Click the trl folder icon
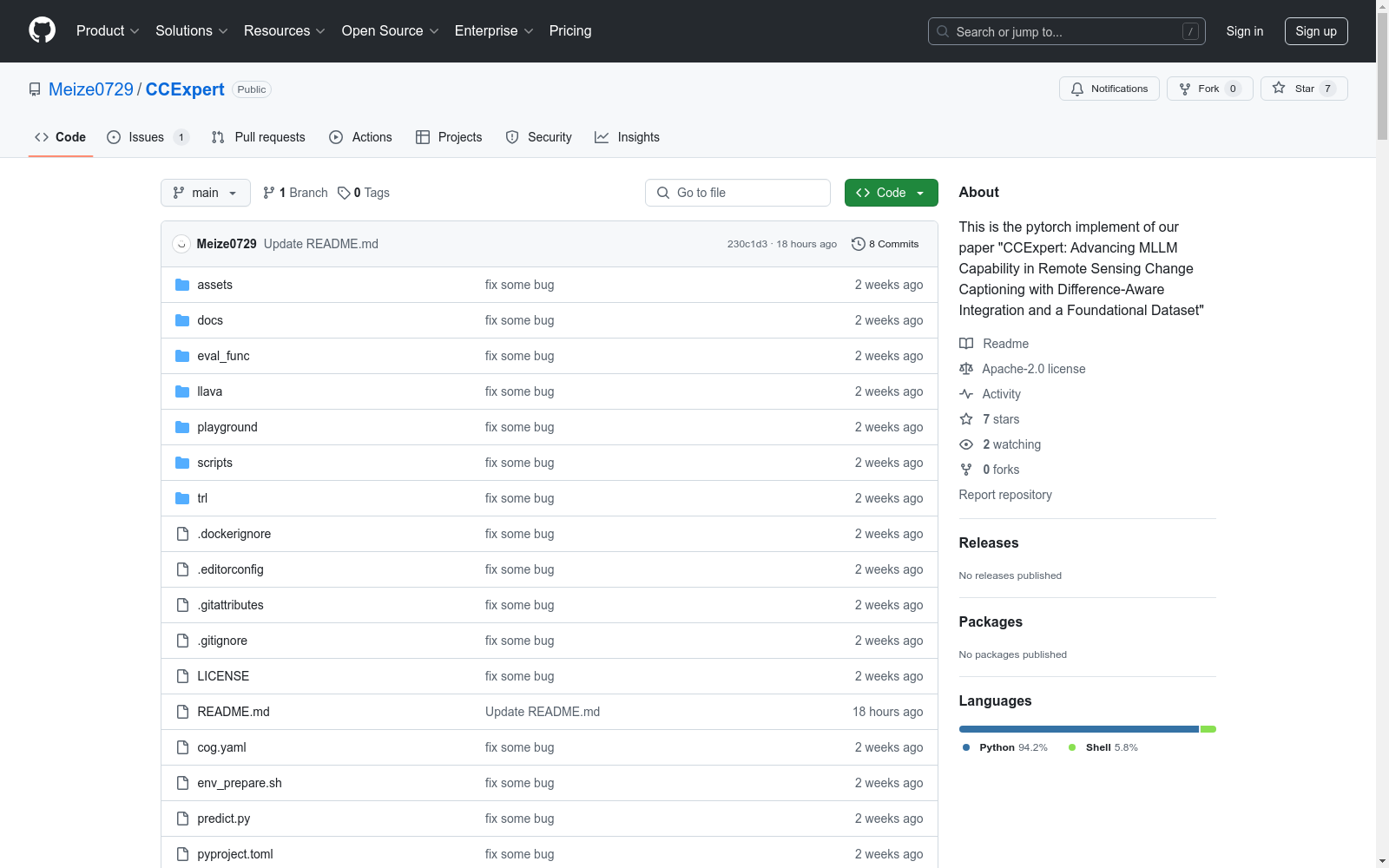The width and height of the screenshot is (1389, 868). point(182,498)
